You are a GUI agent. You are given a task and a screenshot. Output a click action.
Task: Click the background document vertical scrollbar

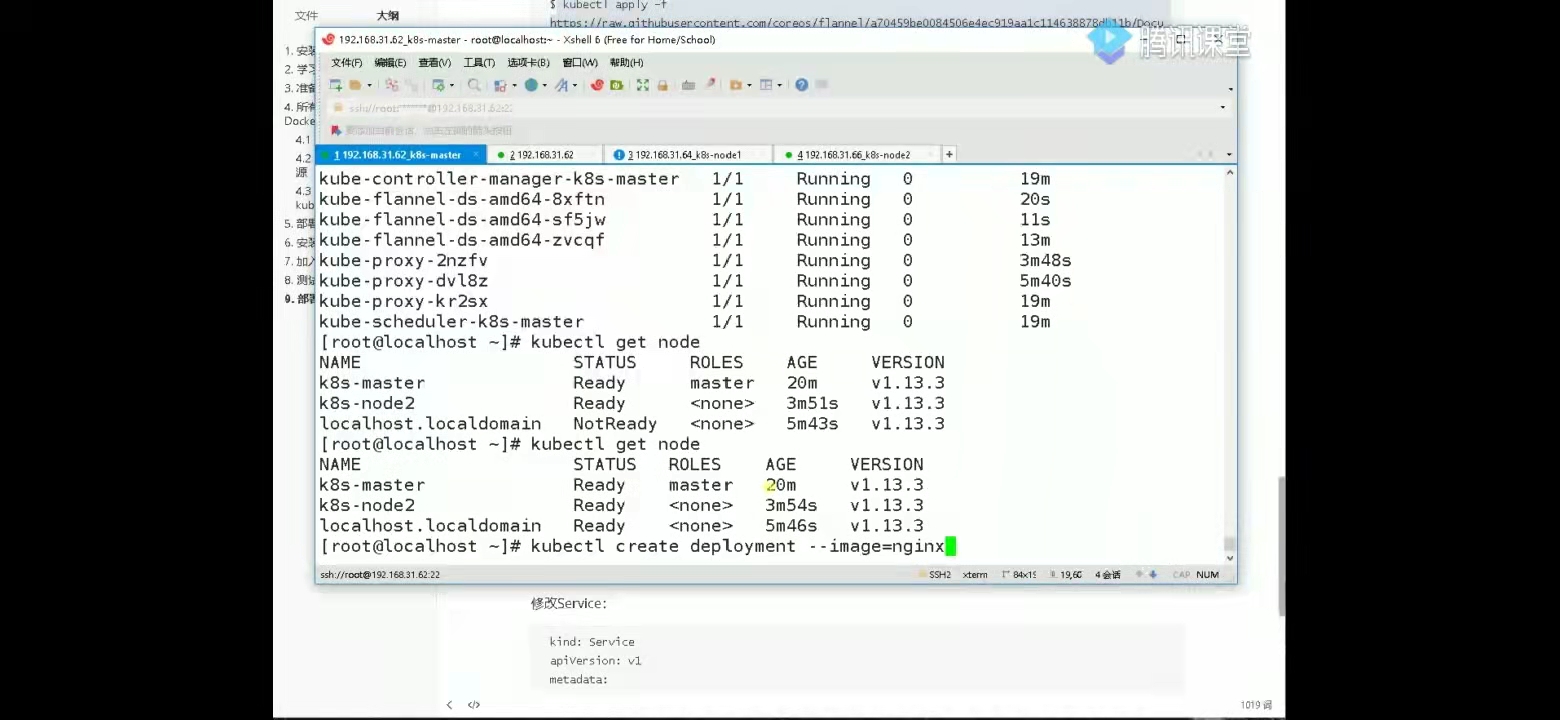(x=1281, y=545)
